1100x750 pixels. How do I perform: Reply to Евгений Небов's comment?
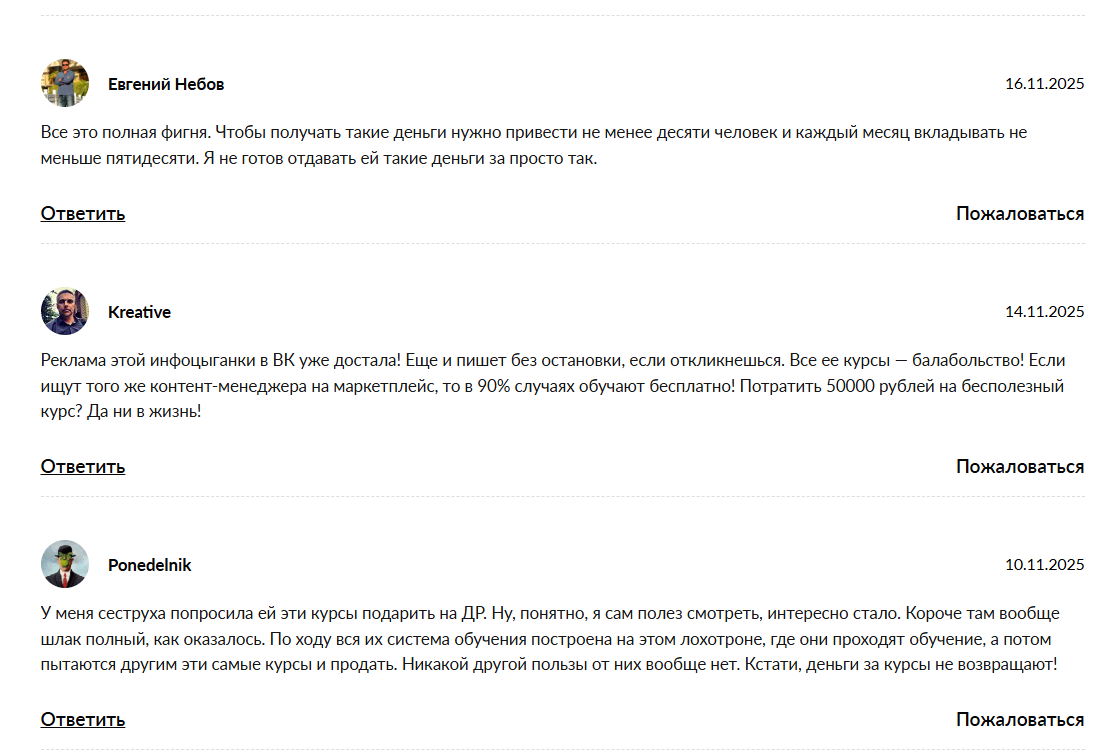pyautogui.click(x=83, y=213)
